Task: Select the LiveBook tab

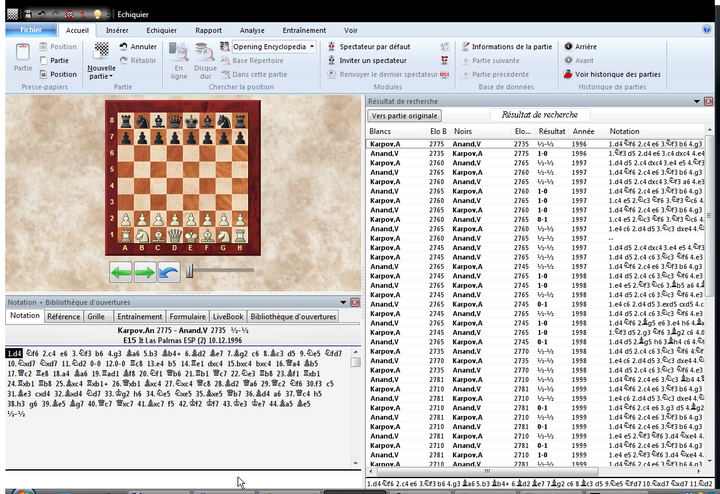Action: click(x=228, y=316)
